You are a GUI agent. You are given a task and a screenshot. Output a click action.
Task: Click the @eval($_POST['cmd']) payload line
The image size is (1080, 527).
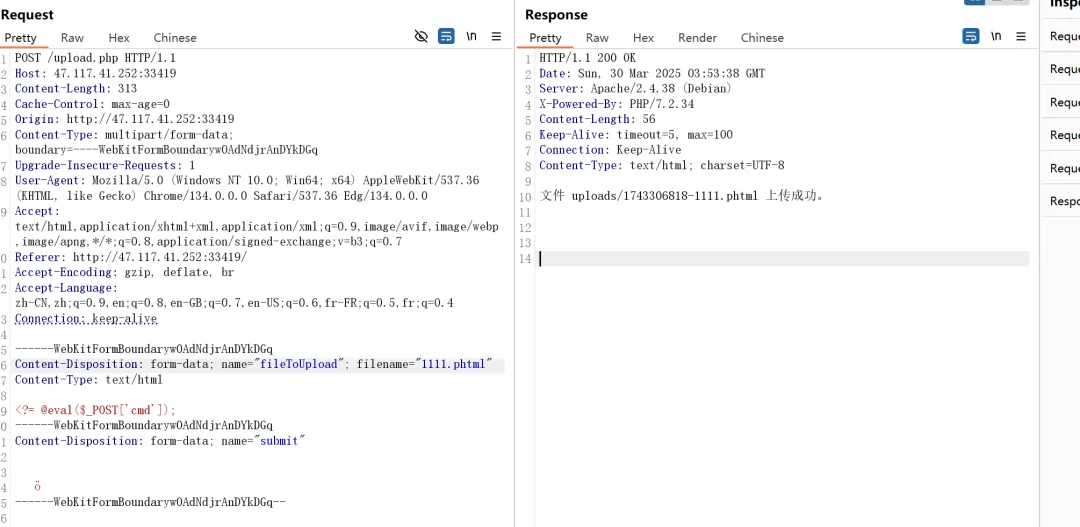(x=95, y=410)
